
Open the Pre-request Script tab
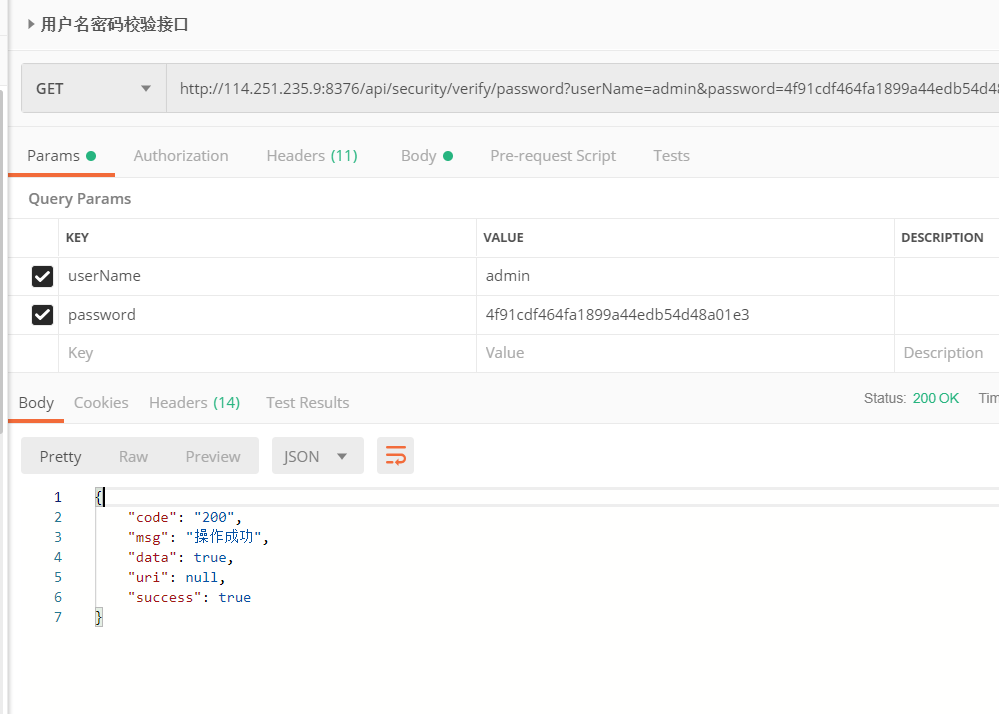click(552, 156)
